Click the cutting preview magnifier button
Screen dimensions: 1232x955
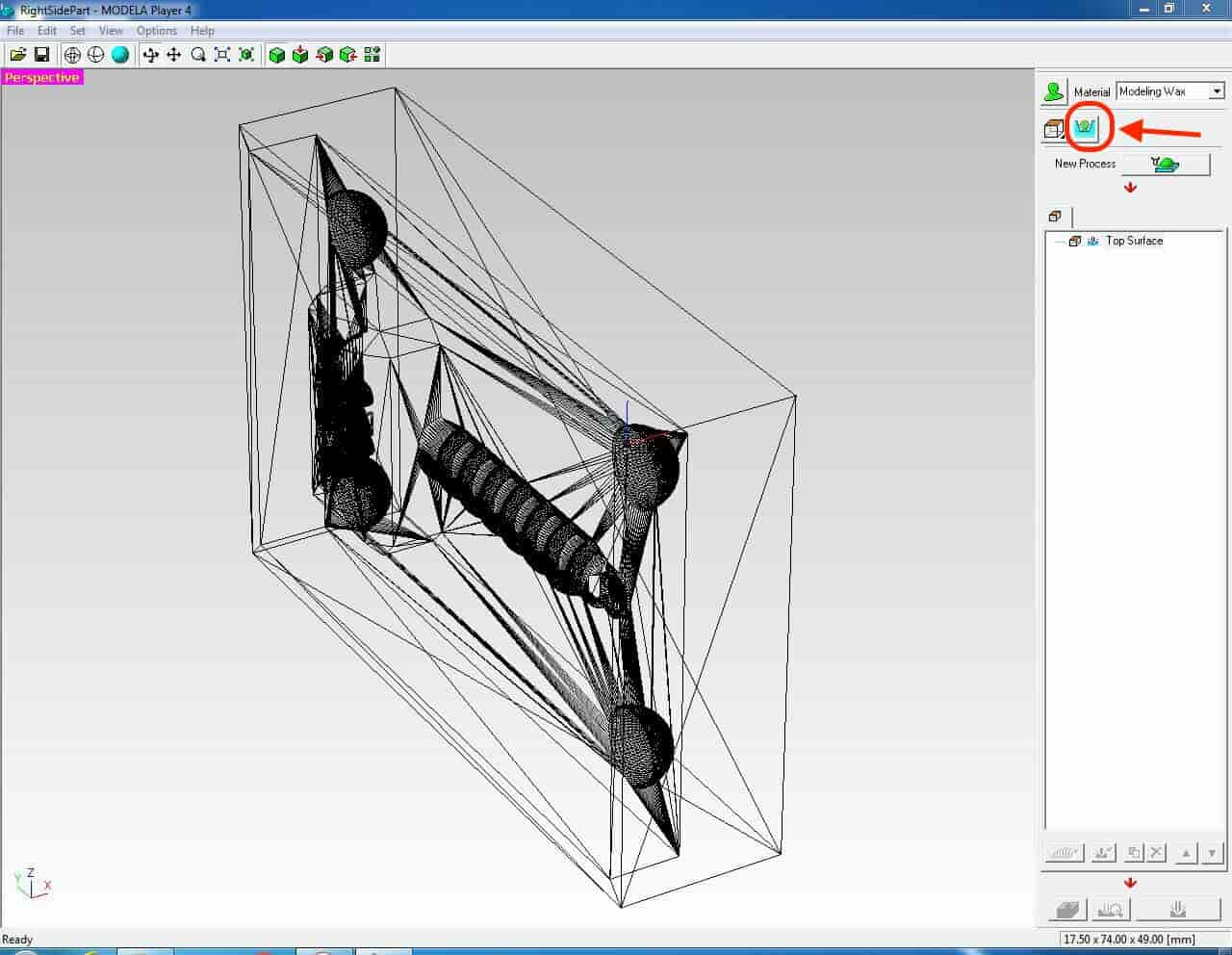(x=1110, y=909)
